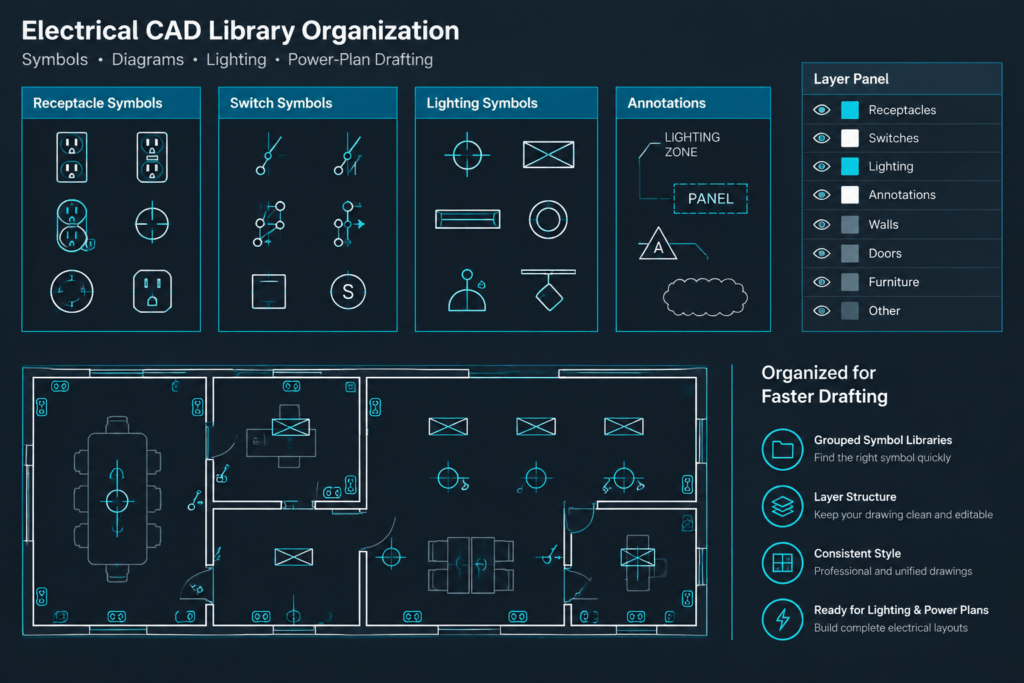1024x683 pixels.
Task: Select the Furniture layer name
Action: point(893,282)
